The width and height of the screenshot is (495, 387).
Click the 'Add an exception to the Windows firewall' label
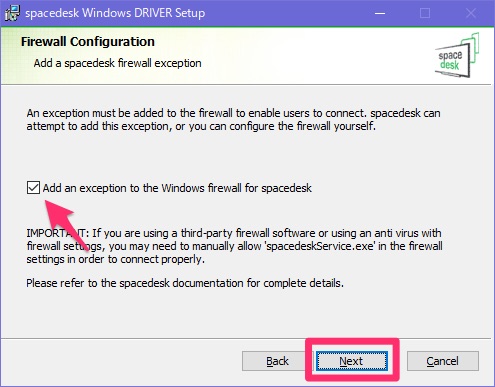pyautogui.click(x=177, y=188)
